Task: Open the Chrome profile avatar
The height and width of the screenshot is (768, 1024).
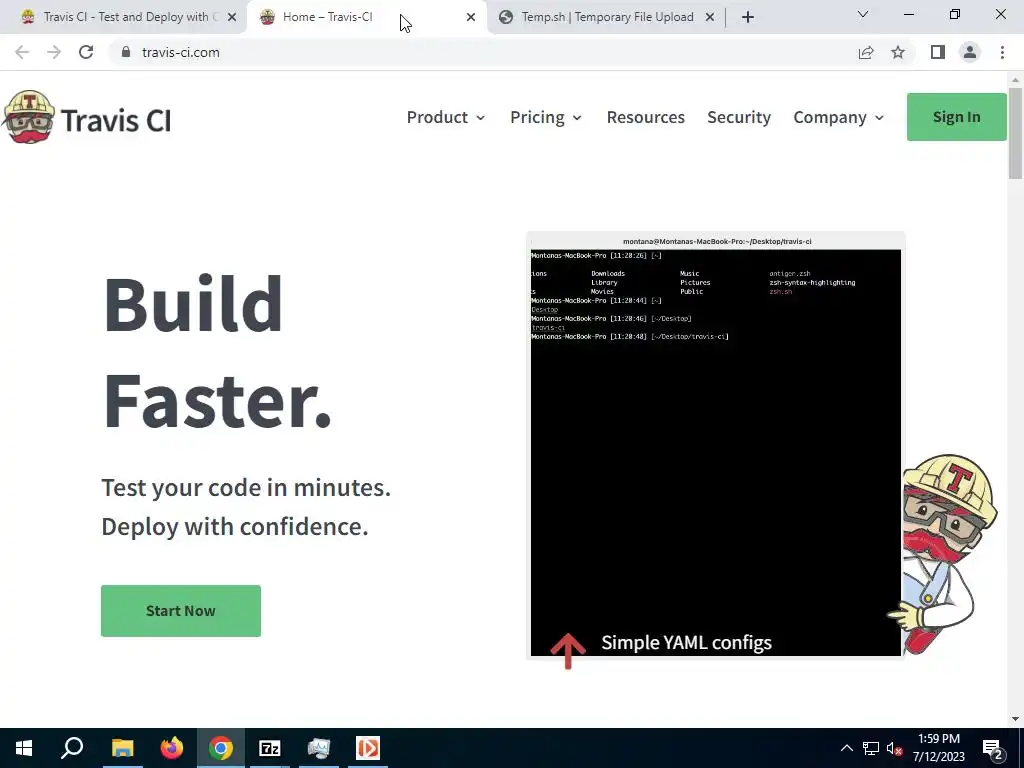Action: [x=970, y=52]
